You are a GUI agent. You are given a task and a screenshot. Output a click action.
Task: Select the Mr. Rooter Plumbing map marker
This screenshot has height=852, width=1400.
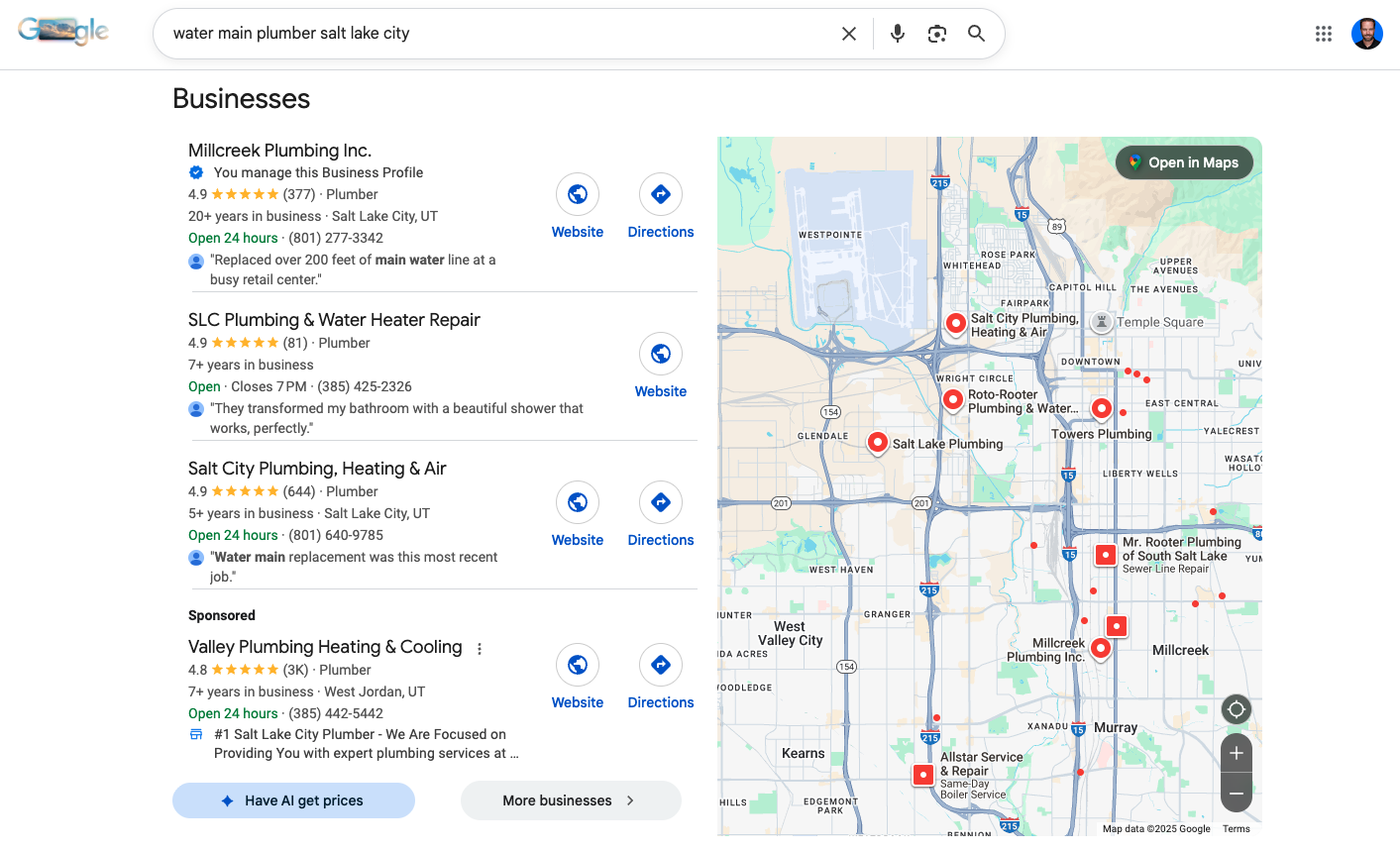point(1106,555)
